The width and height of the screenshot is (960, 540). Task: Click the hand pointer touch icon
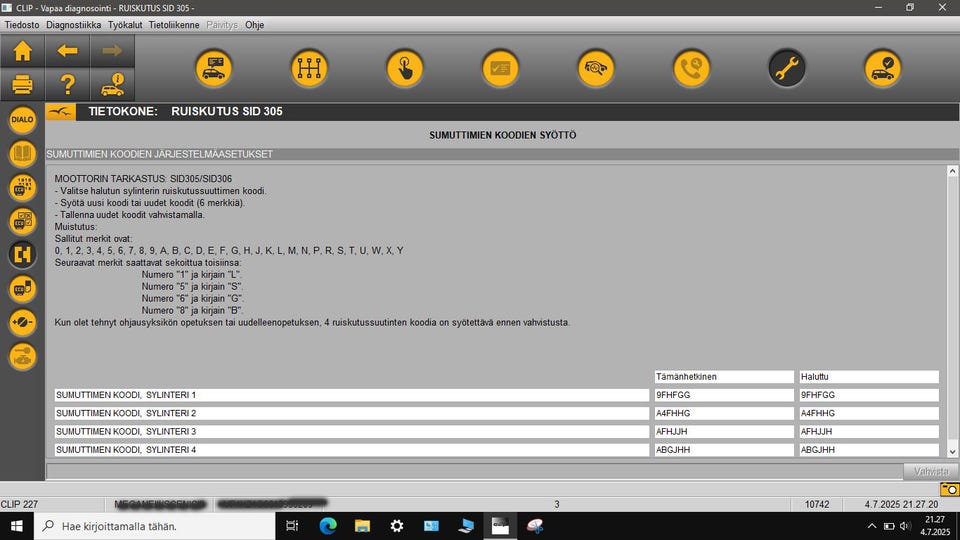[405, 68]
